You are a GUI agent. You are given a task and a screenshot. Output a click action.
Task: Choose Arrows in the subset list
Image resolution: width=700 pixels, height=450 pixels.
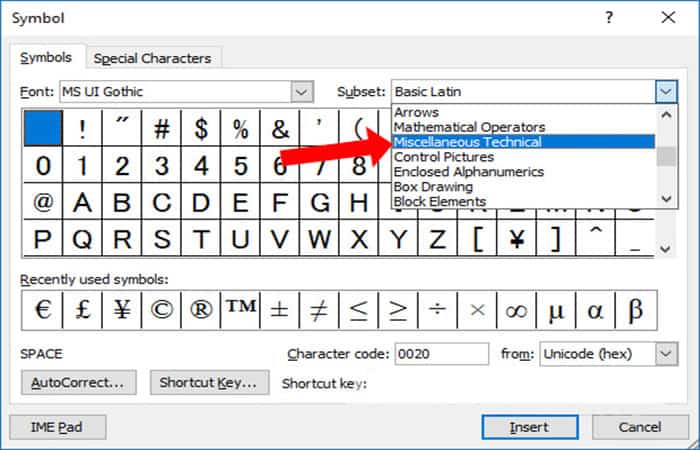523,112
